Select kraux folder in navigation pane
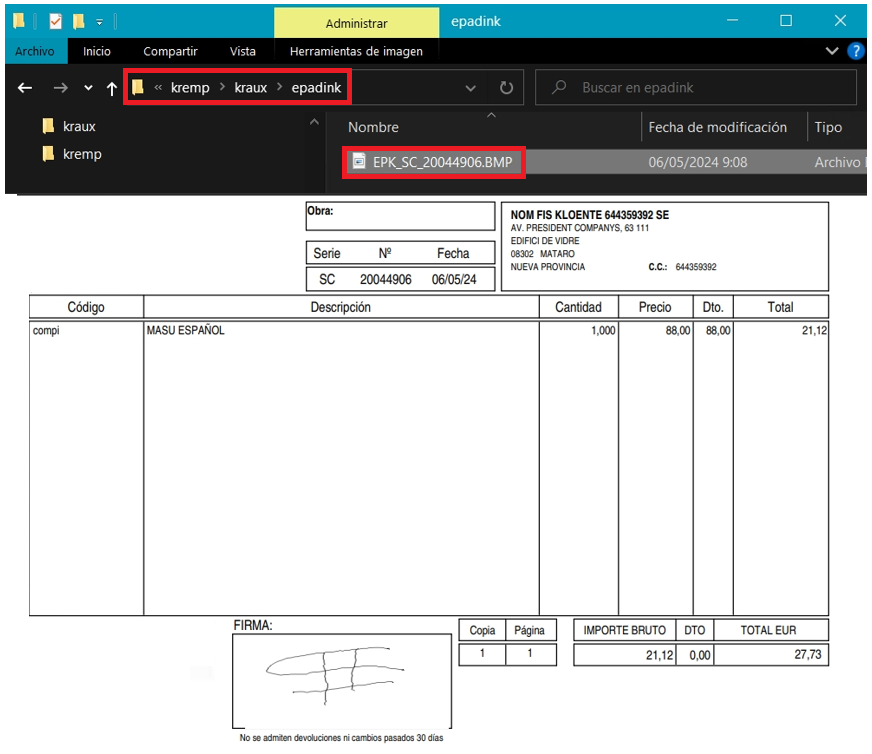 (69, 126)
